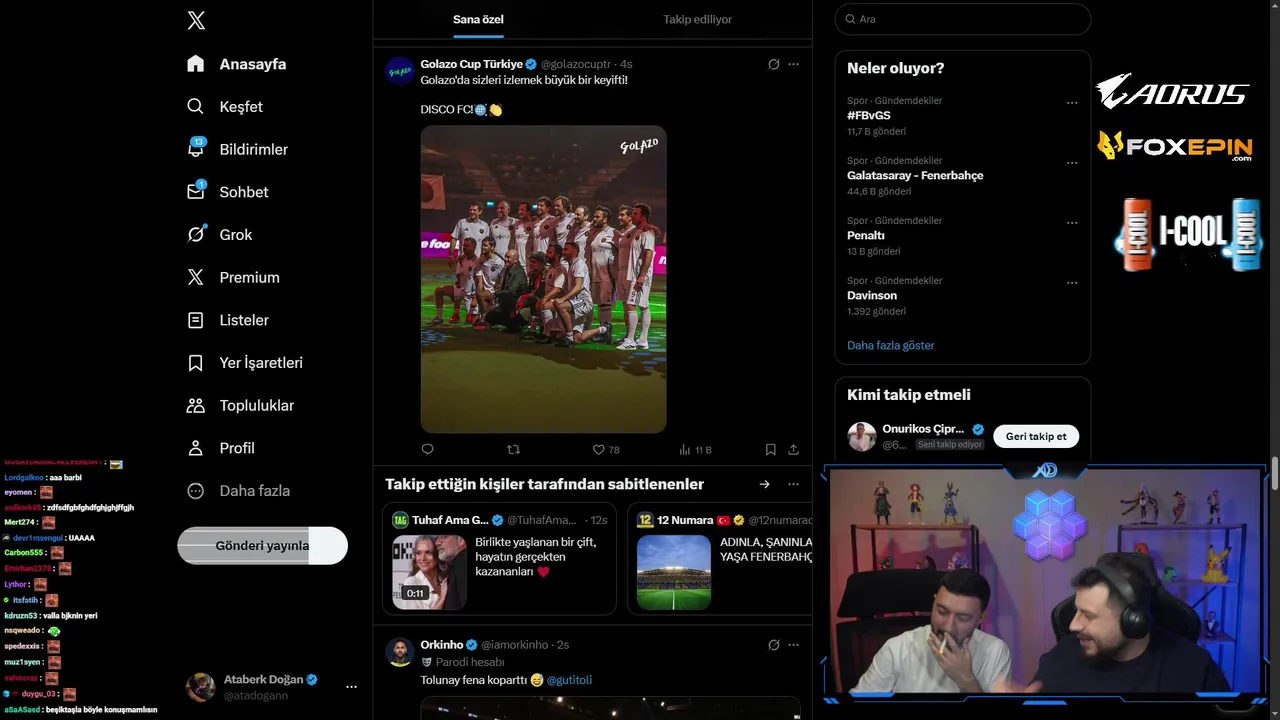This screenshot has width=1280, height=720.
Task: Share the Golazo Cup Türkiye post
Action: click(x=793, y=450)
